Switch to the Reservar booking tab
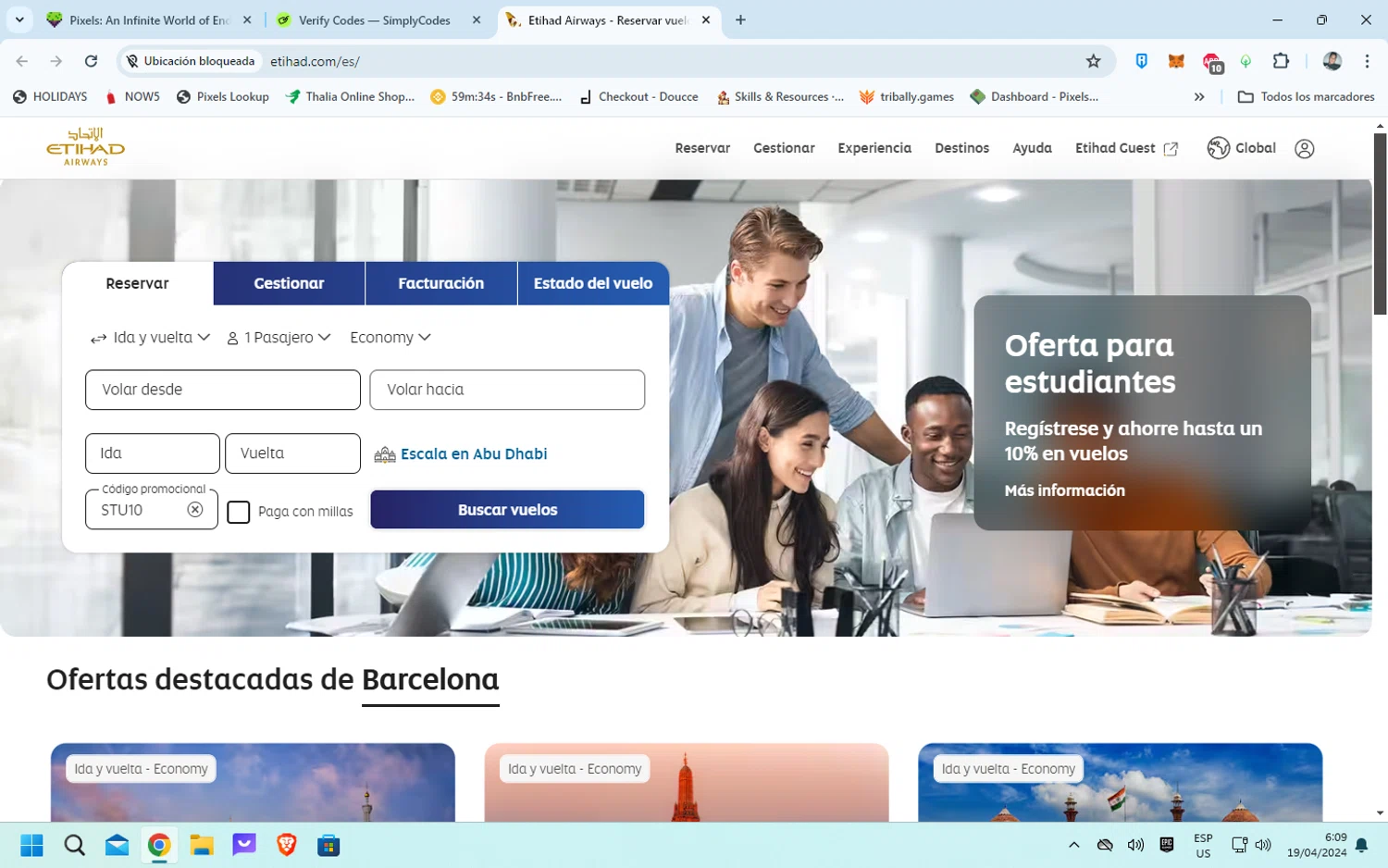The height and width of the screenshot is (868, 1388). (x=137, y=283)
